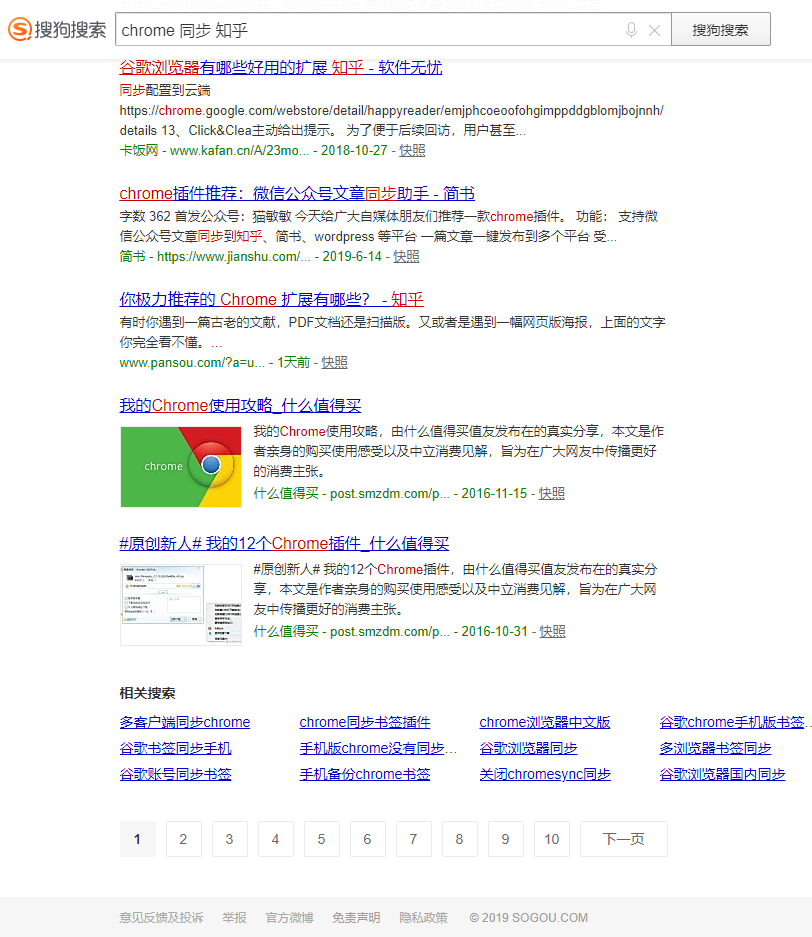This screenshot has height=937, width=812.
Task: Select current page 1 in pagination
Action: tap(137, 839)
